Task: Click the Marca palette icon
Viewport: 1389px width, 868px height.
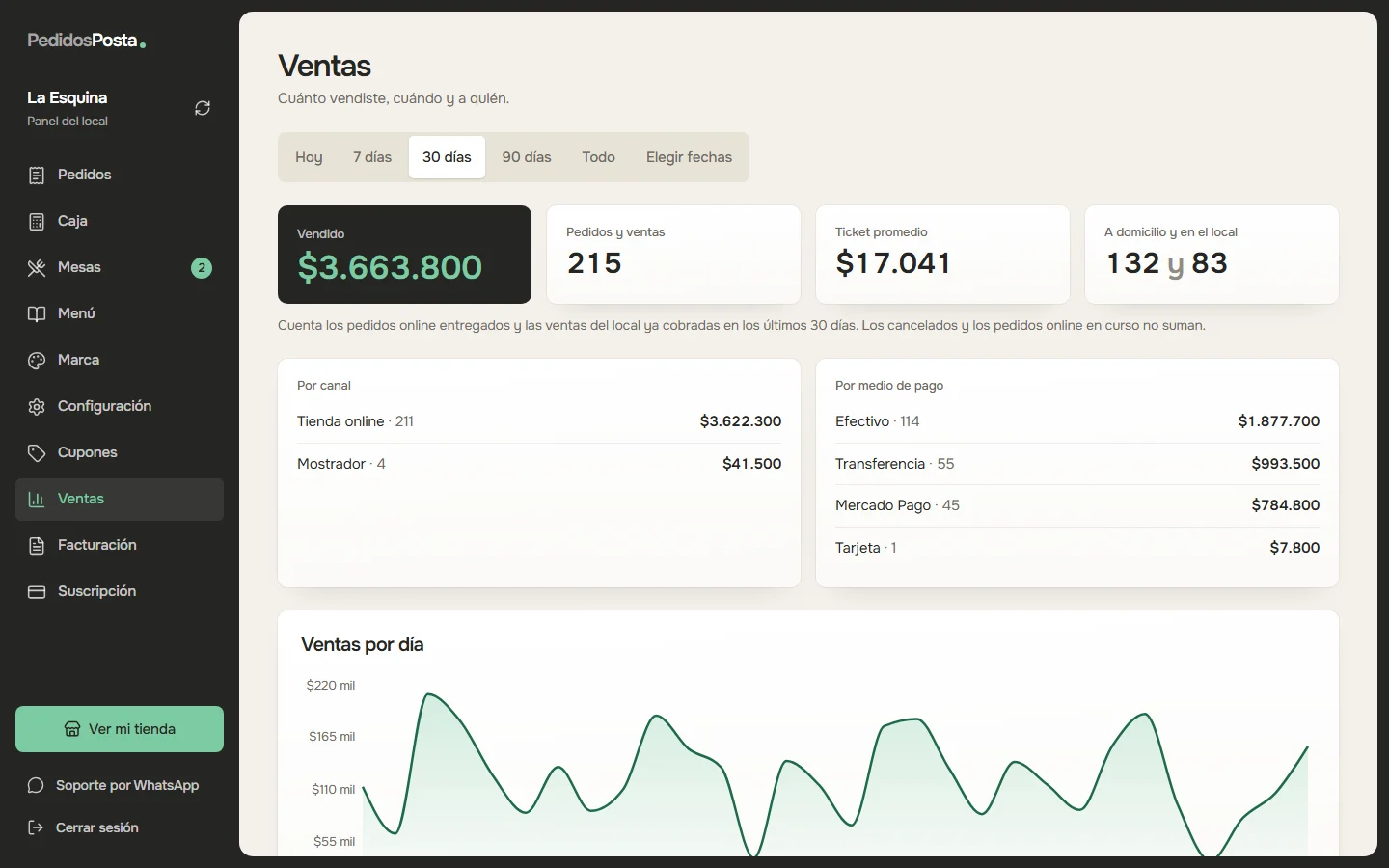Action: point(37,360)
